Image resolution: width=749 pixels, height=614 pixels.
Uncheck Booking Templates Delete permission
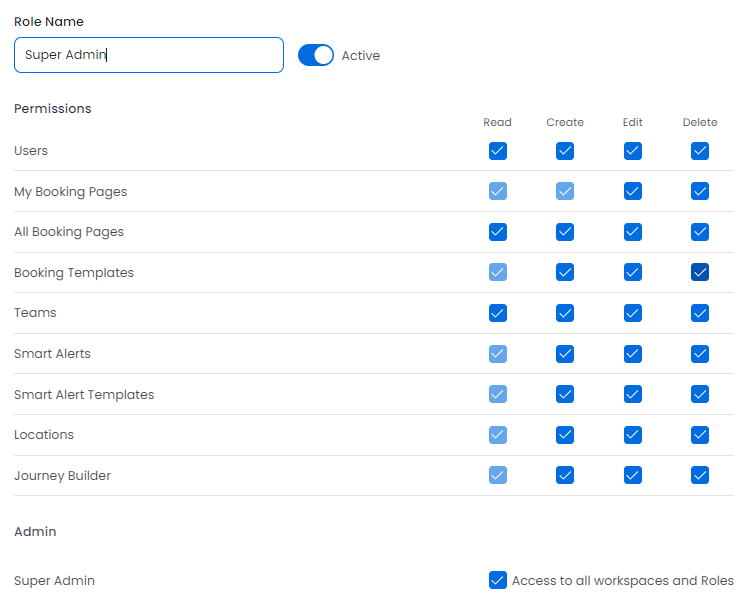coord(700,272)
